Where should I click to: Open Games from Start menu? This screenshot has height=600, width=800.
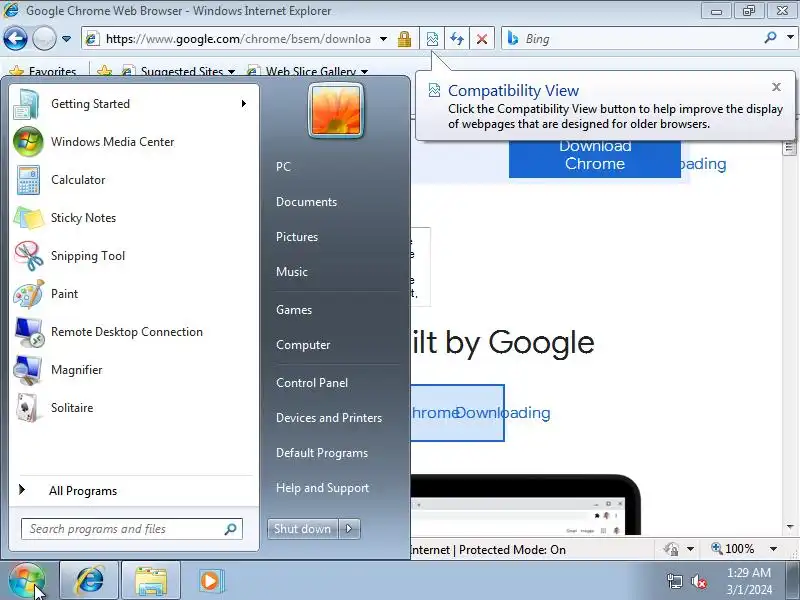coord(293,310)
